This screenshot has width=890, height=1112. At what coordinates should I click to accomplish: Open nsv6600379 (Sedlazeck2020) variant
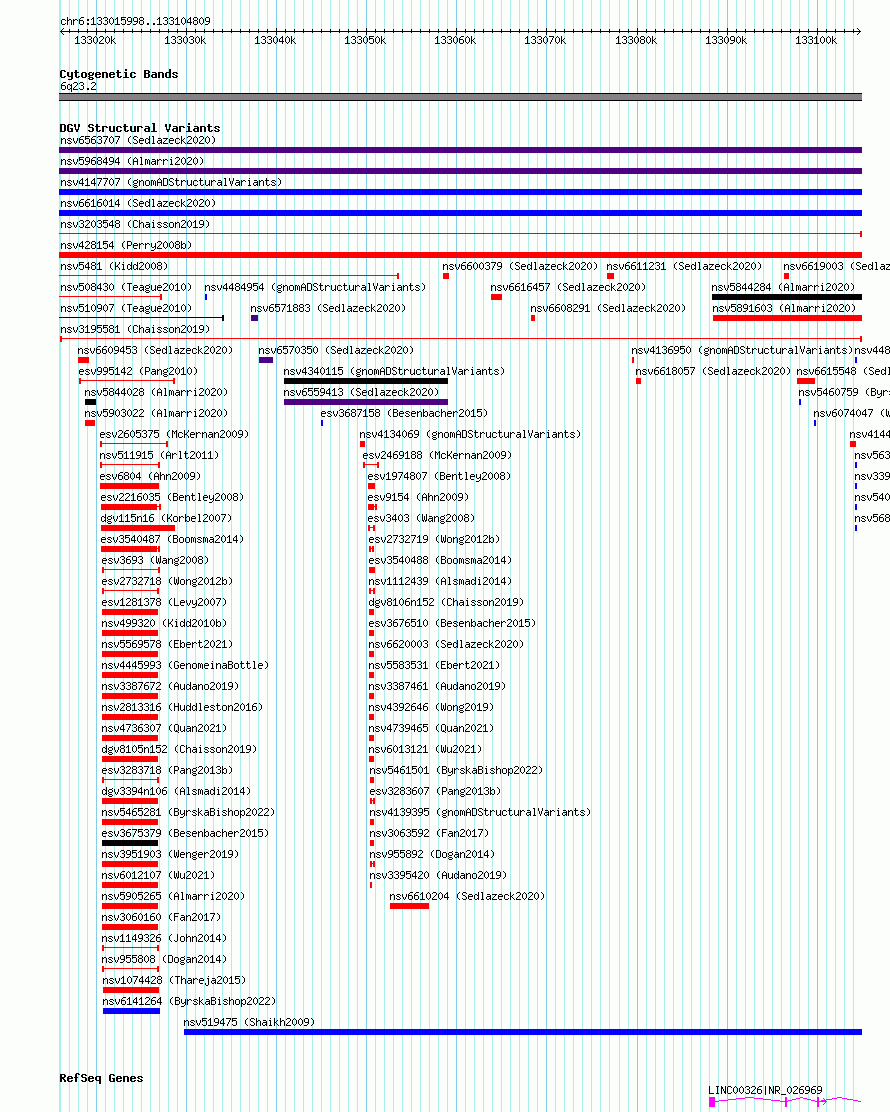(x=520, y=267)
